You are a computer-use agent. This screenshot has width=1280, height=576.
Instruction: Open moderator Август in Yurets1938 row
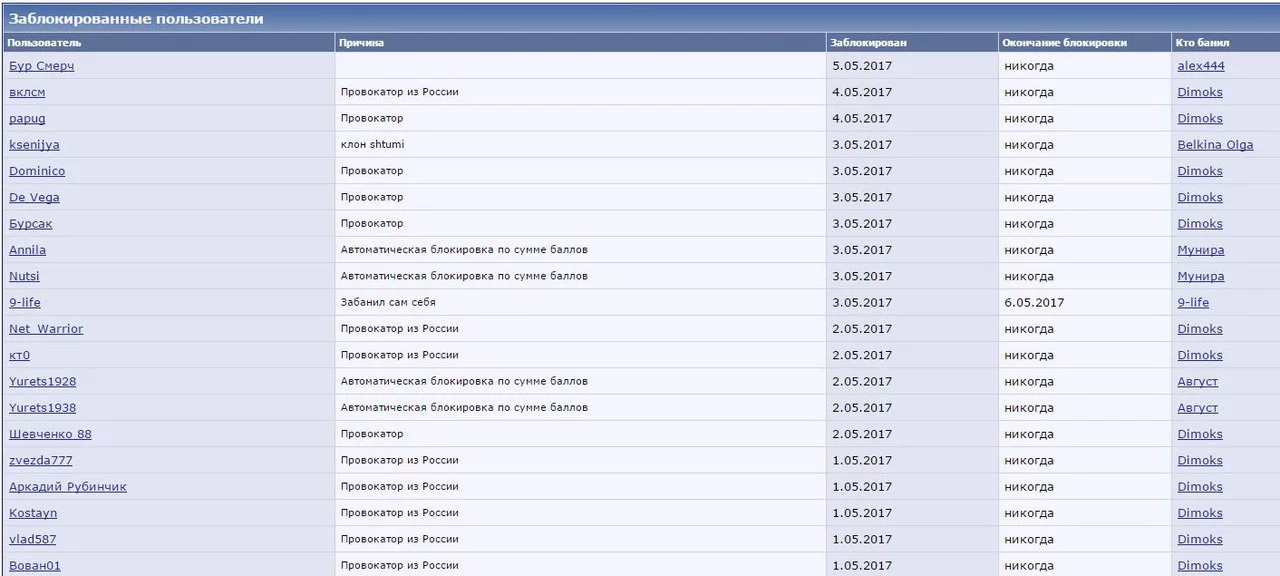pos(1198,408)
